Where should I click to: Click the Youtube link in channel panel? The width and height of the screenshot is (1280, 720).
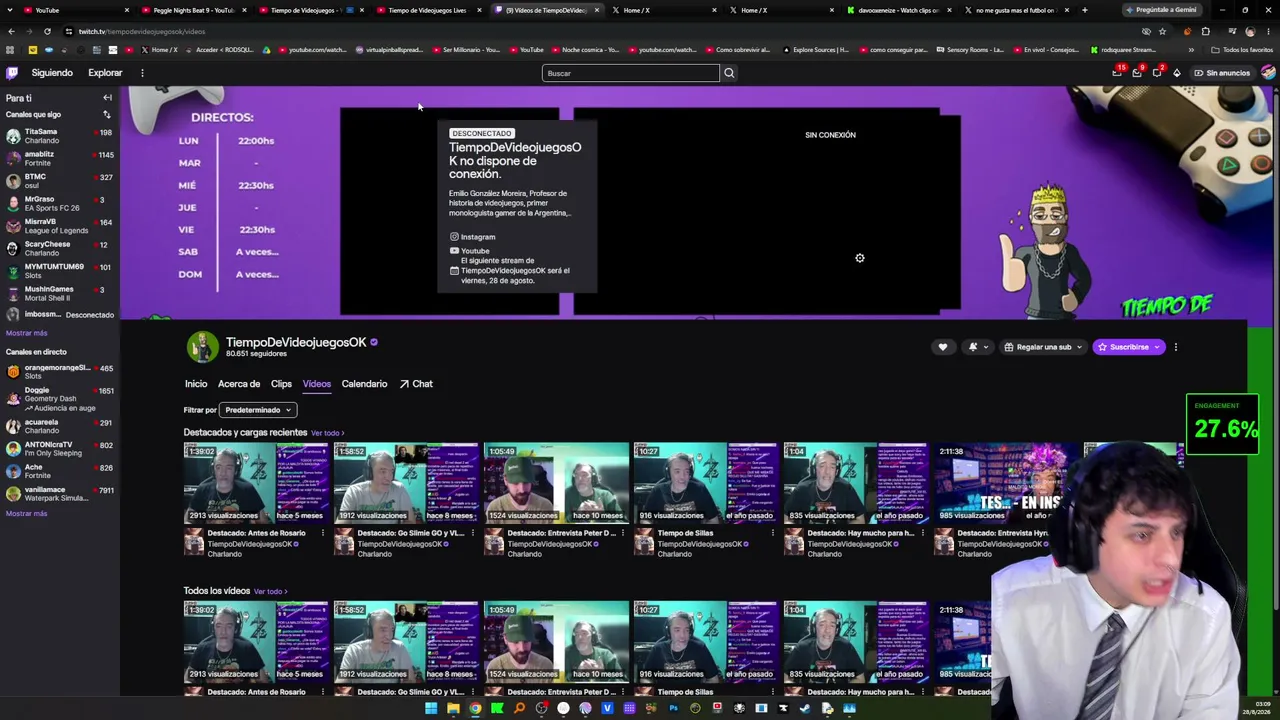point(470,251)
